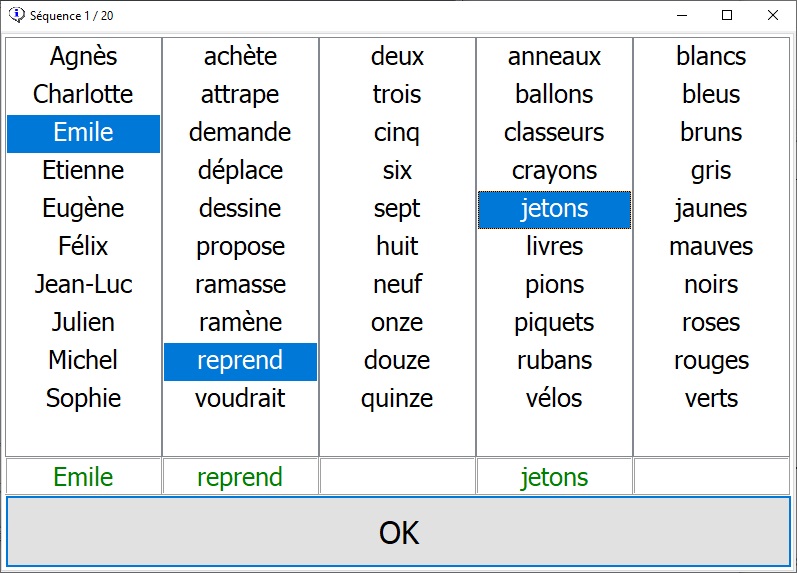This screenshot has height=573, width=797.
Task: Pick the color verts
Action: click(x=711, y=399)
